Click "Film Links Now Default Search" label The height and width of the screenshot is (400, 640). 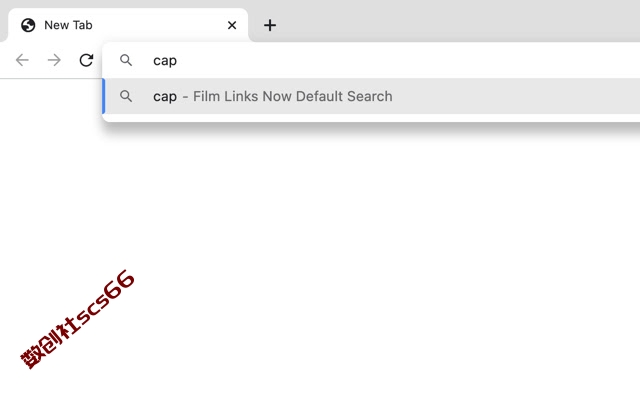click(x=293, y=96)
